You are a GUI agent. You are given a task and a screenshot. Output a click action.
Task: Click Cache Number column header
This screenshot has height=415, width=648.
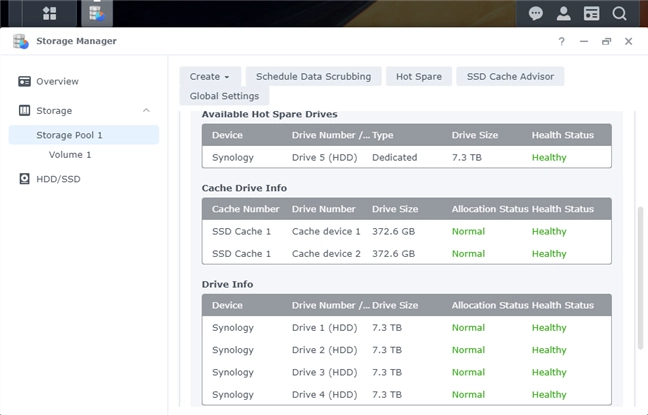245,209
